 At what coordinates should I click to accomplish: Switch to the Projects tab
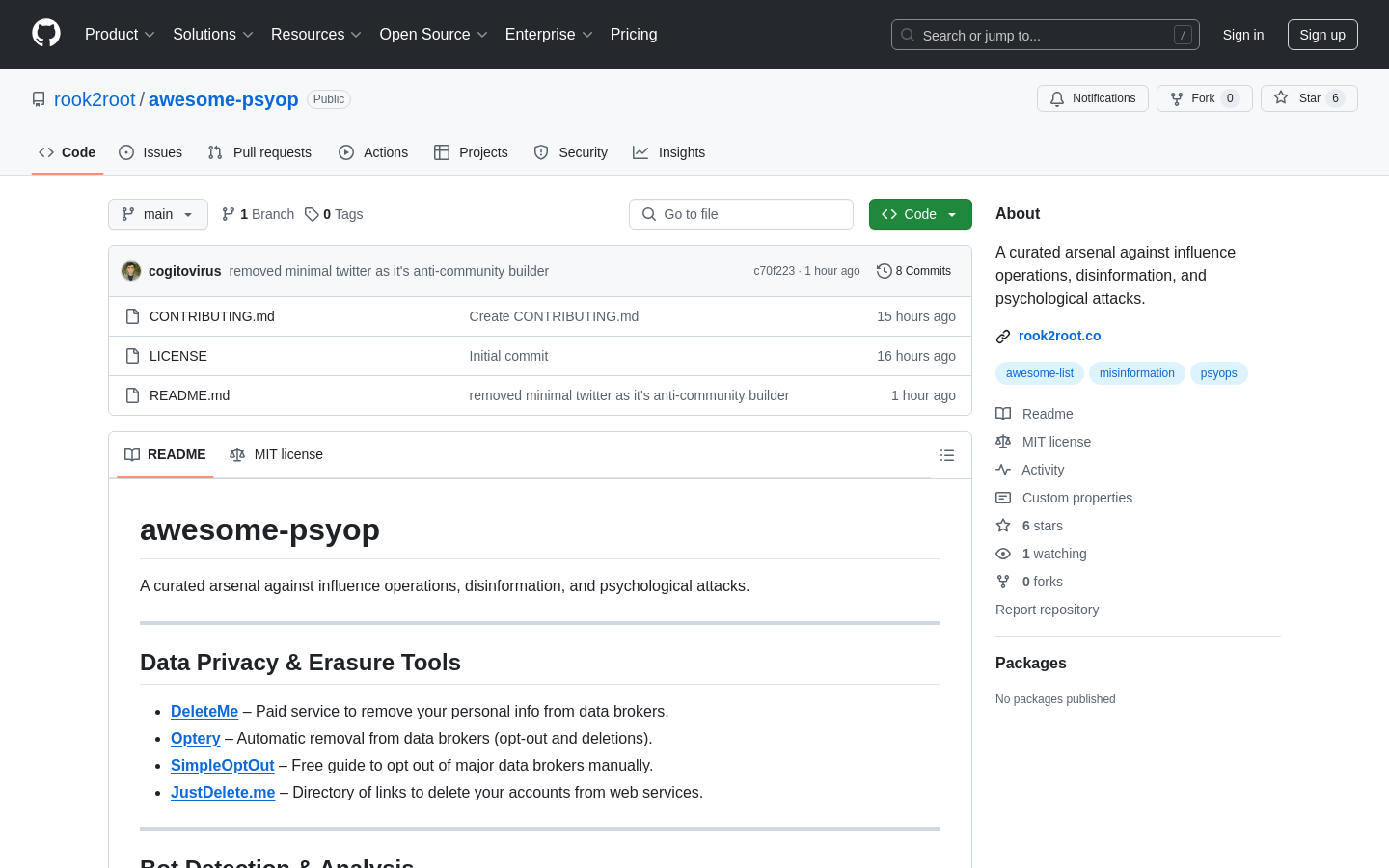[471, 152]
